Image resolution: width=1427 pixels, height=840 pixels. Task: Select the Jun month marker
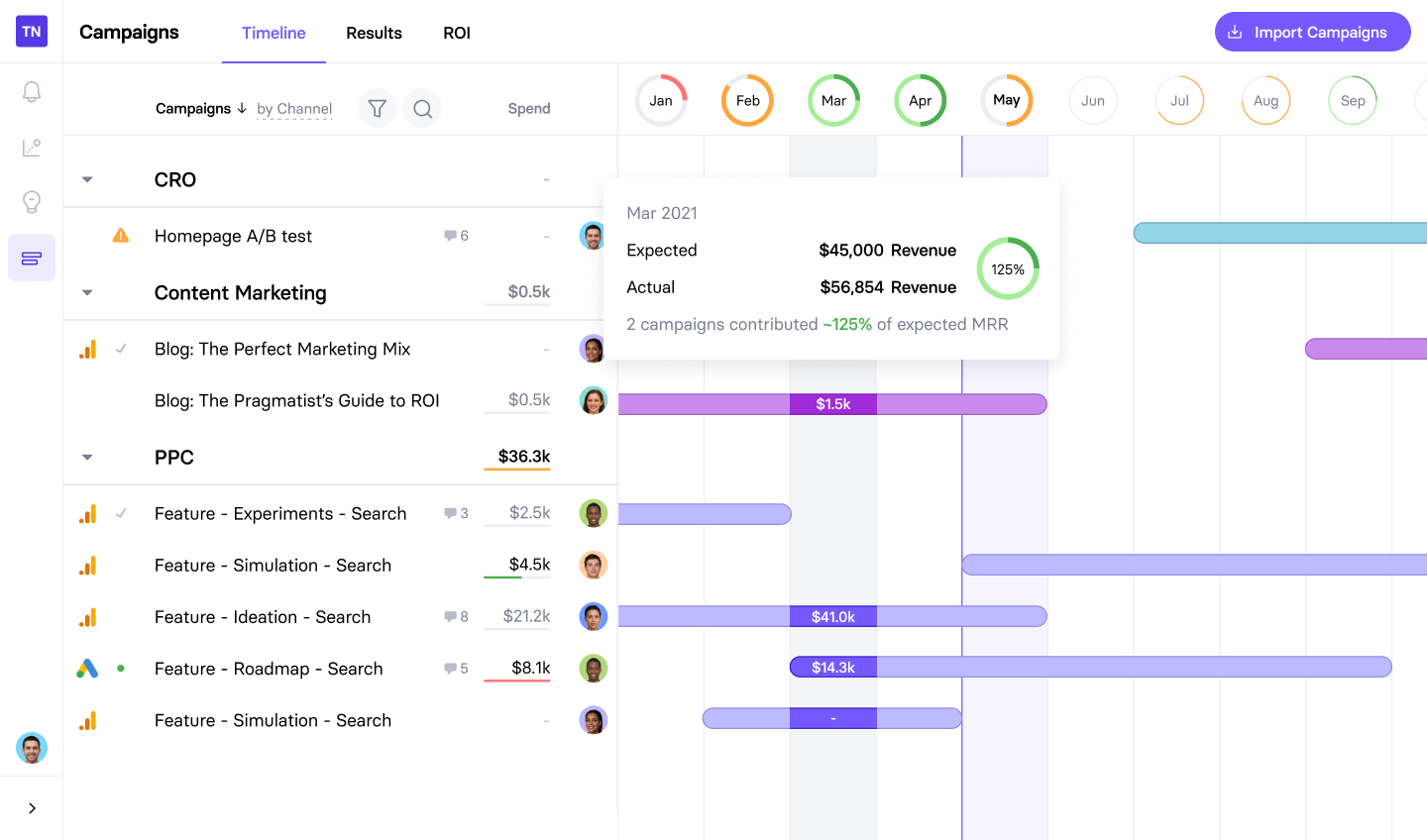pyautogui.click(x=1093, y=100)
